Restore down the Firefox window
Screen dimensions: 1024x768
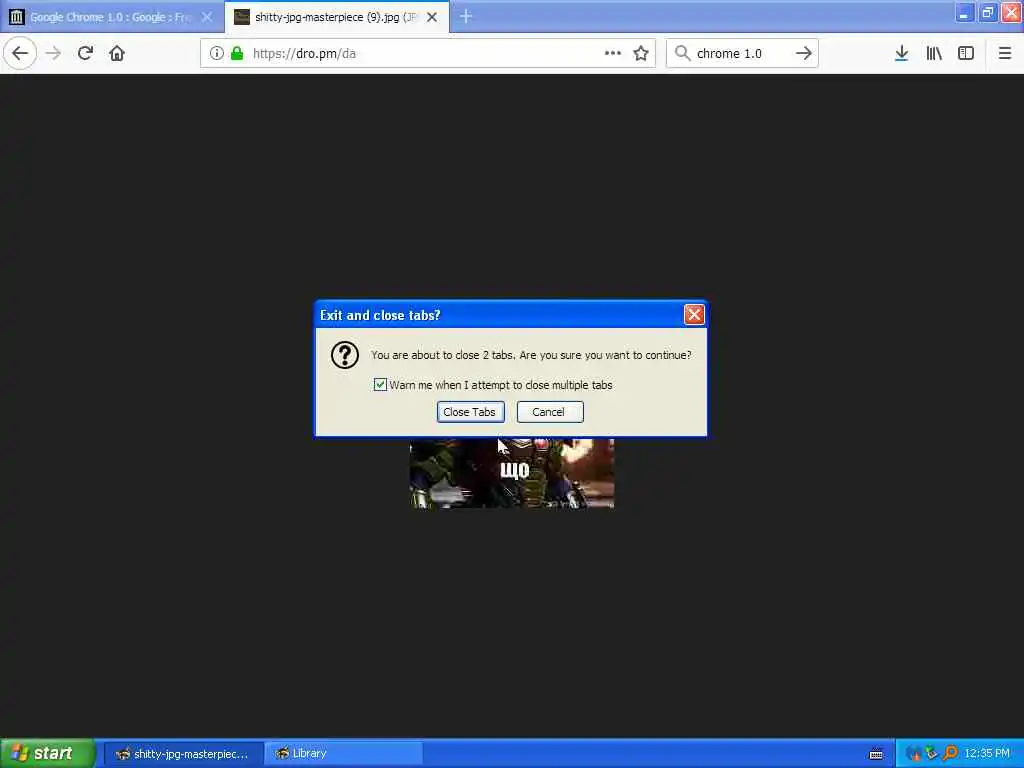click(x=988, y=13)
